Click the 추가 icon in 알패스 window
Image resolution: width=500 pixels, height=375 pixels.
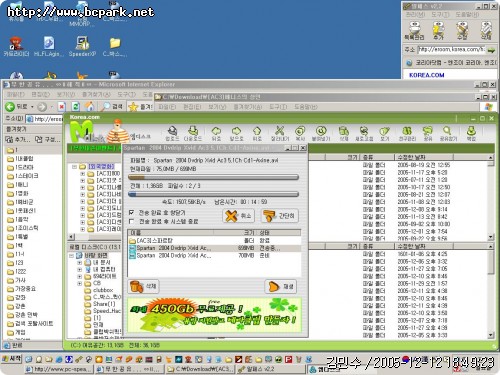click(x=438, y=31)
